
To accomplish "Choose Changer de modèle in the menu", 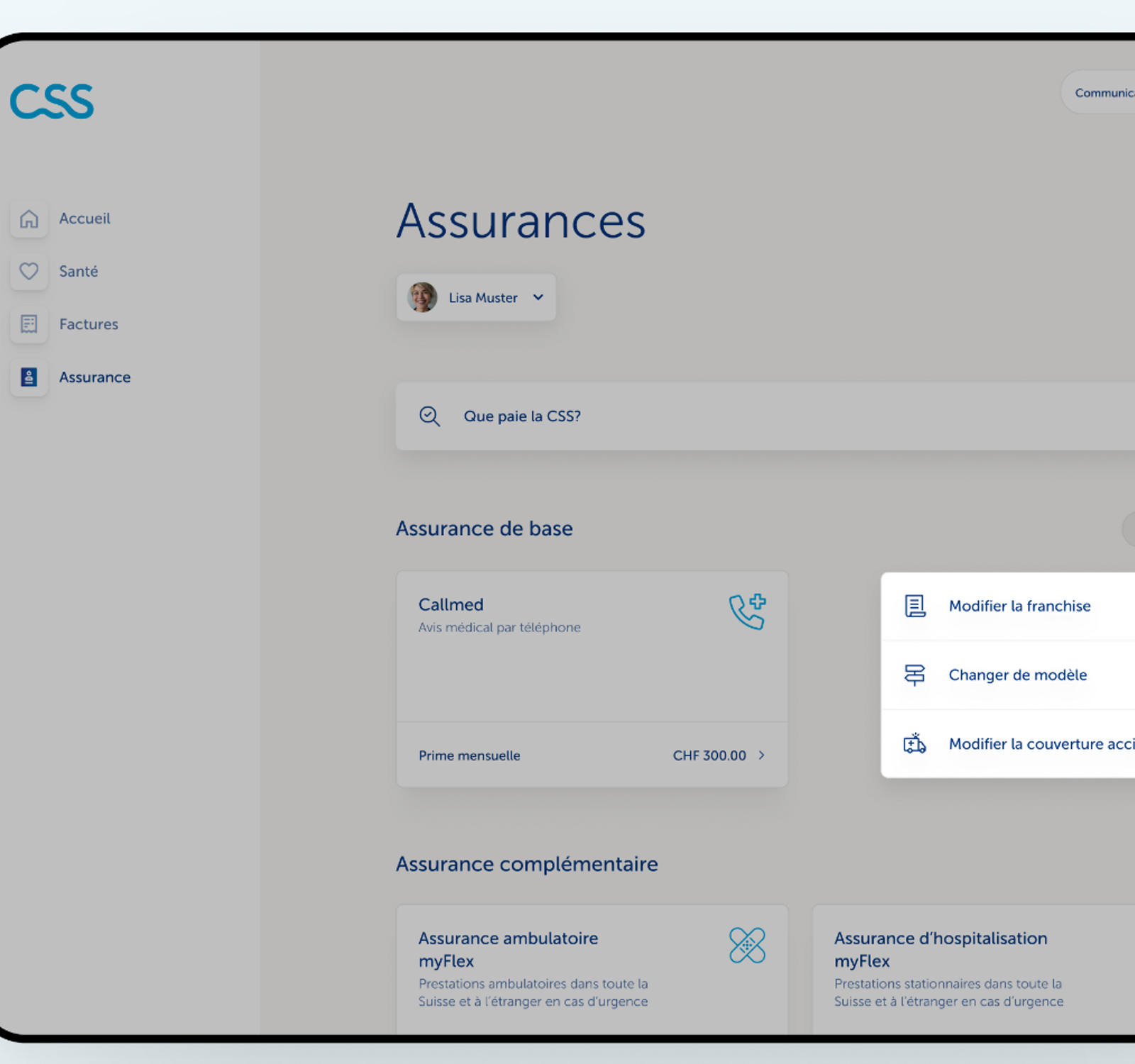I will 1017,675.
